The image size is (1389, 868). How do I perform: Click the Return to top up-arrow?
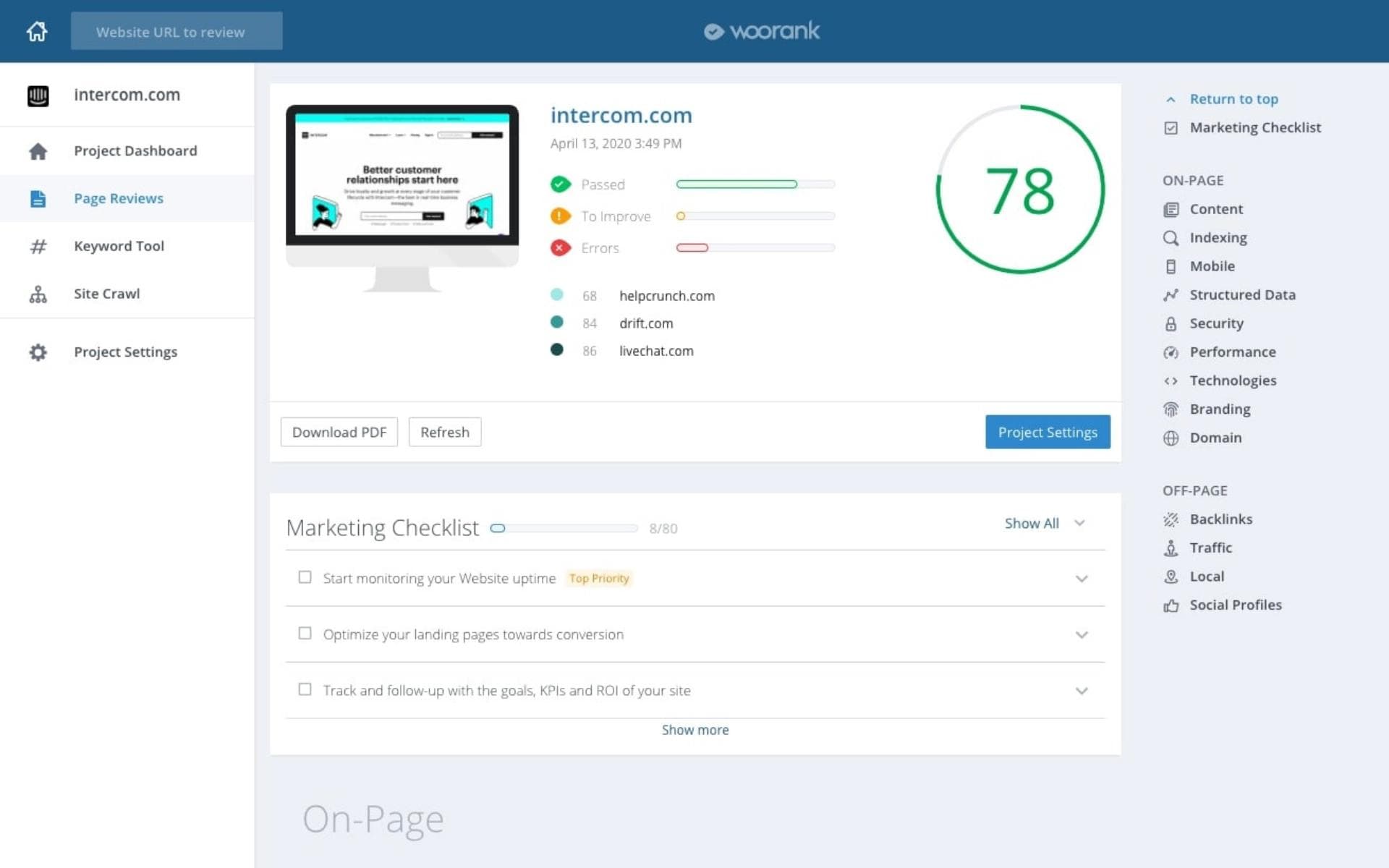pos(1171,100)
